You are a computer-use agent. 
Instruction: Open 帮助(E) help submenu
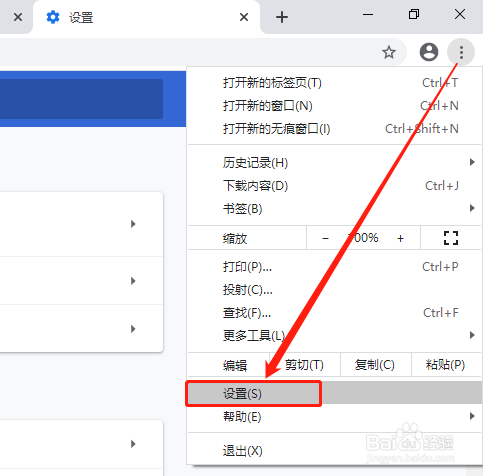click(x=334, y=417)
